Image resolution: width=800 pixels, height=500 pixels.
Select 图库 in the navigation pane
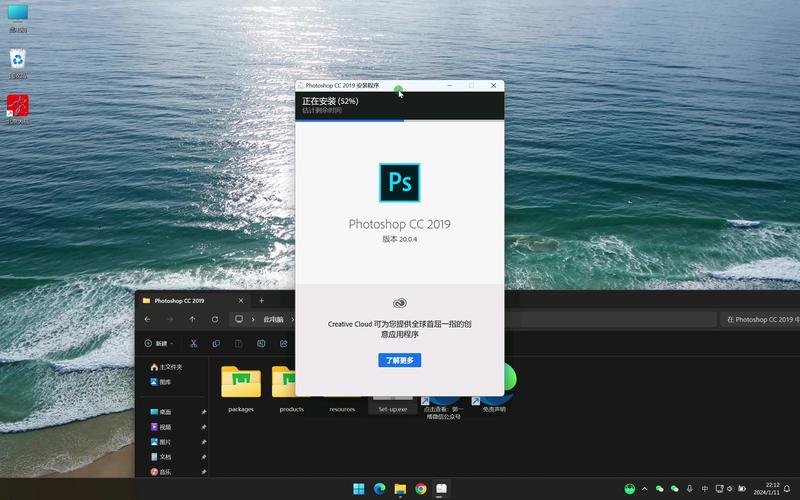(165, 382)
